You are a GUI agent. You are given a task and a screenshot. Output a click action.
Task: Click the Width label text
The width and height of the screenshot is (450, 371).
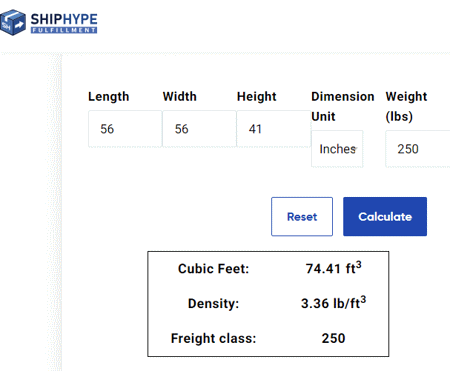point(180,97)
